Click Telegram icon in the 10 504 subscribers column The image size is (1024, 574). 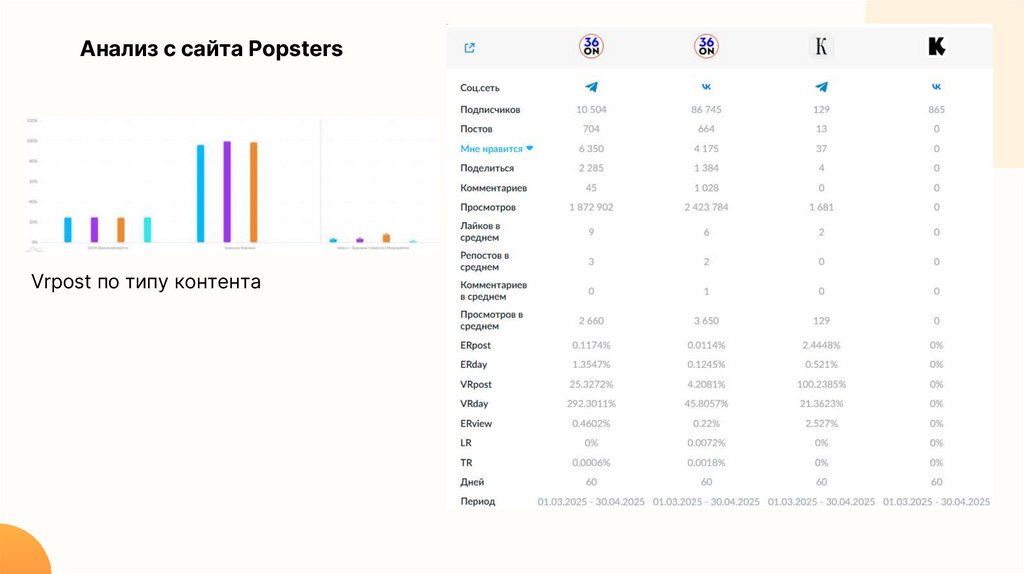591,87
